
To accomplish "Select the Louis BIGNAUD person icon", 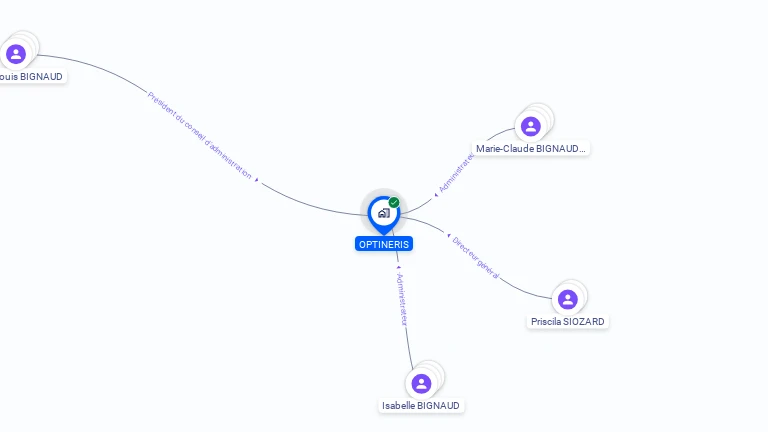I will 16,54.
